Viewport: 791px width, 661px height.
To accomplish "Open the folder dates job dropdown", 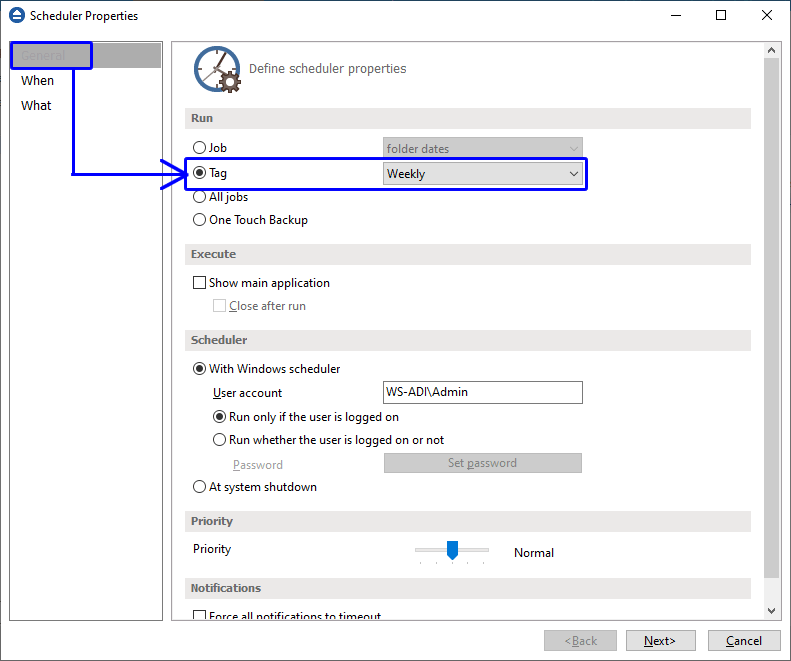I will tap(483, 148).
